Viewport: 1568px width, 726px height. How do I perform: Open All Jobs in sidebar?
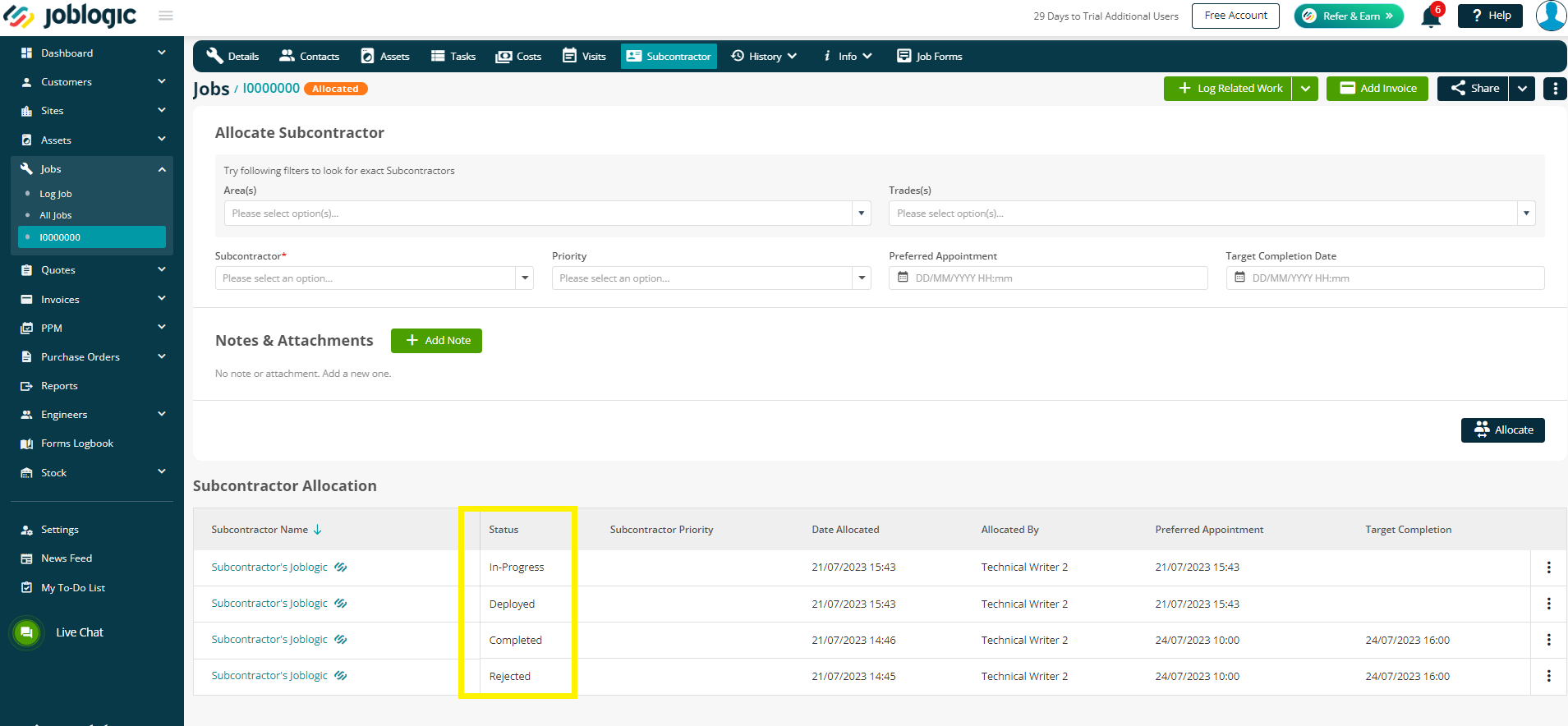56,215
